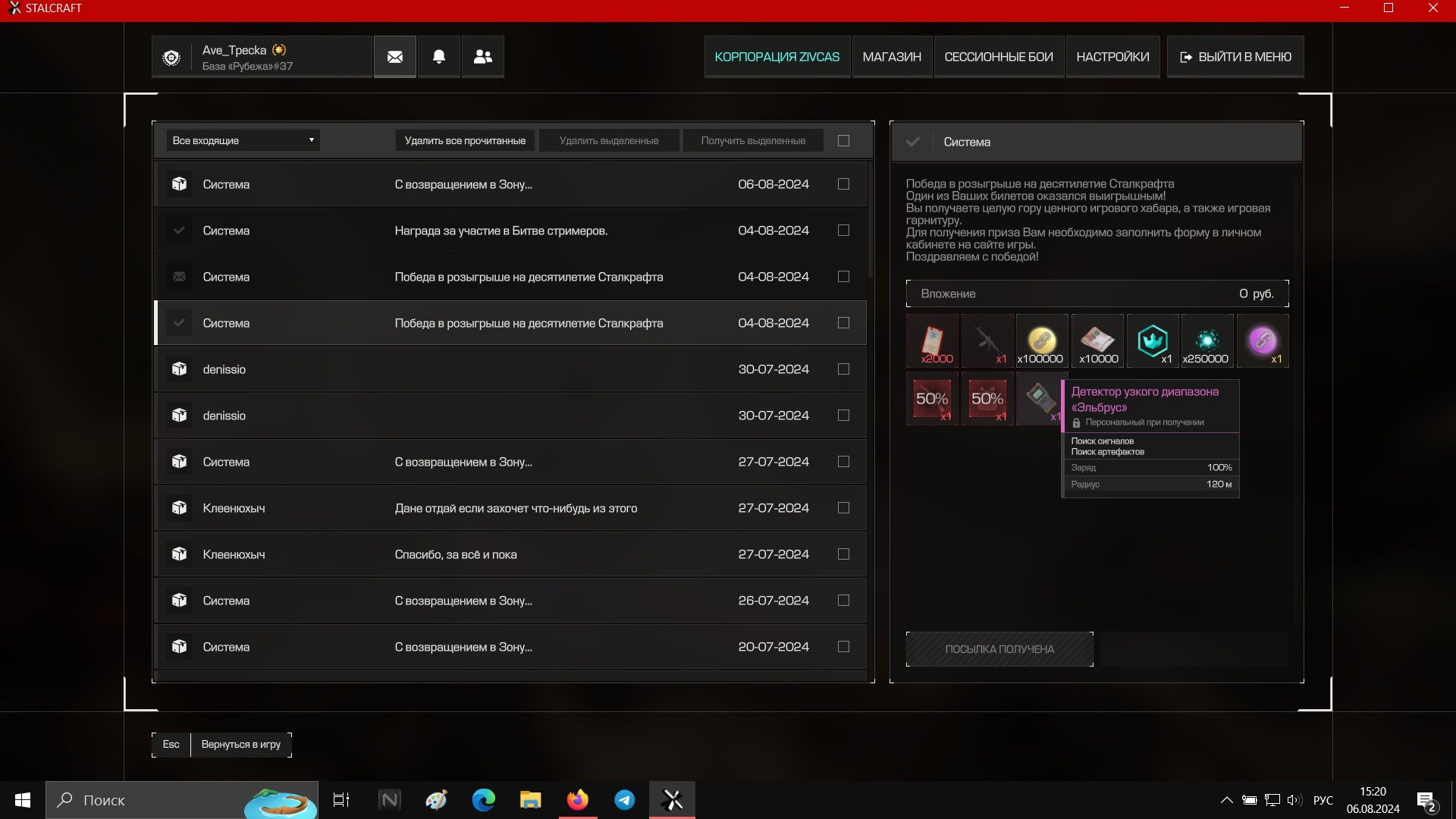Click the message list scrollbar
The image size is (1456, 819).
click(x=871, y=220)
